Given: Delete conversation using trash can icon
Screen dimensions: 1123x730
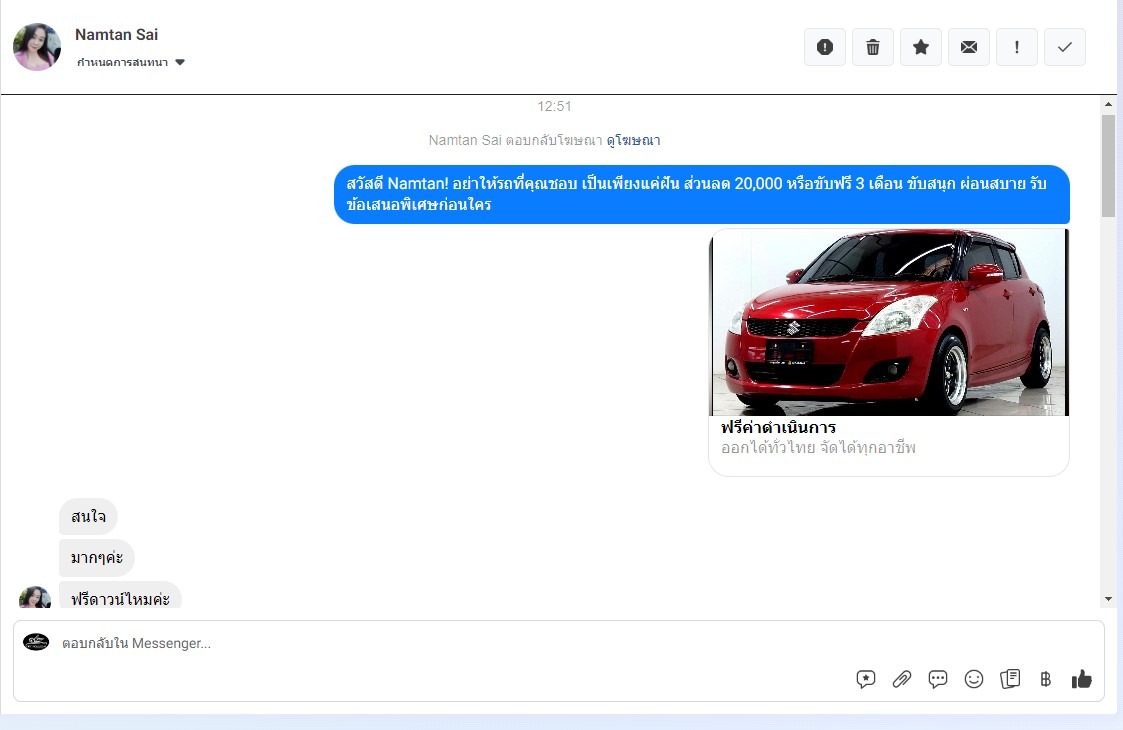Looking at the screenshot, I should (873, 47).
